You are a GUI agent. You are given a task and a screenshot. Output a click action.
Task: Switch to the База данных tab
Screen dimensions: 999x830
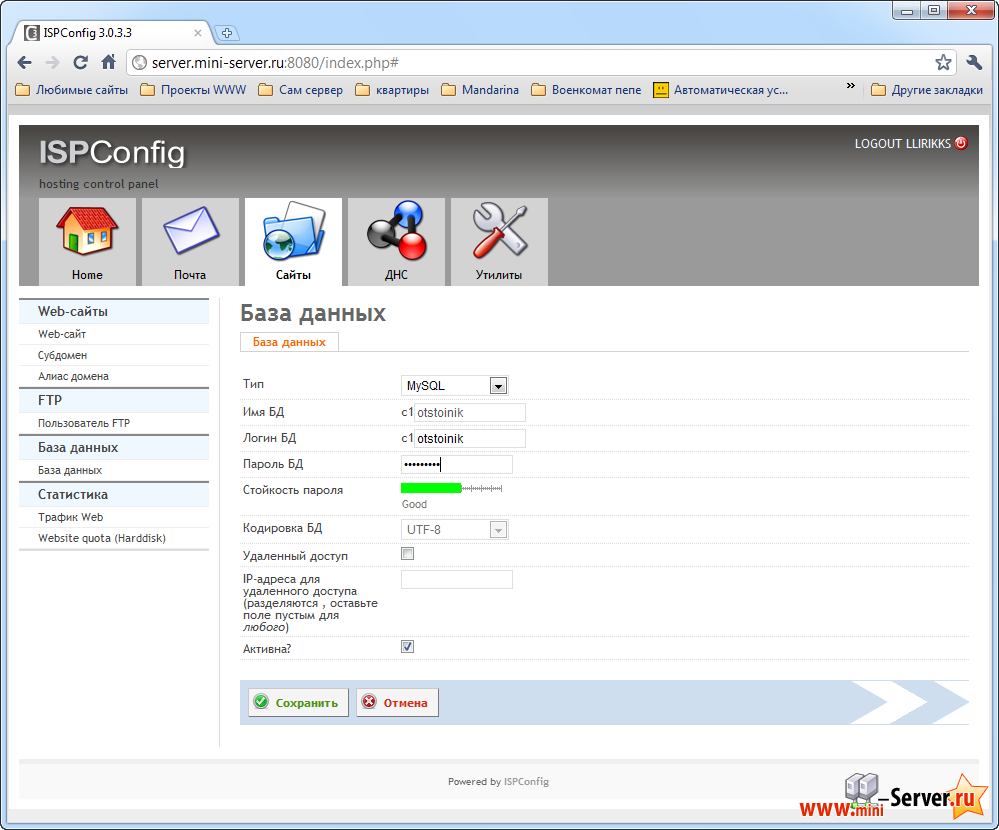[288, 341]
